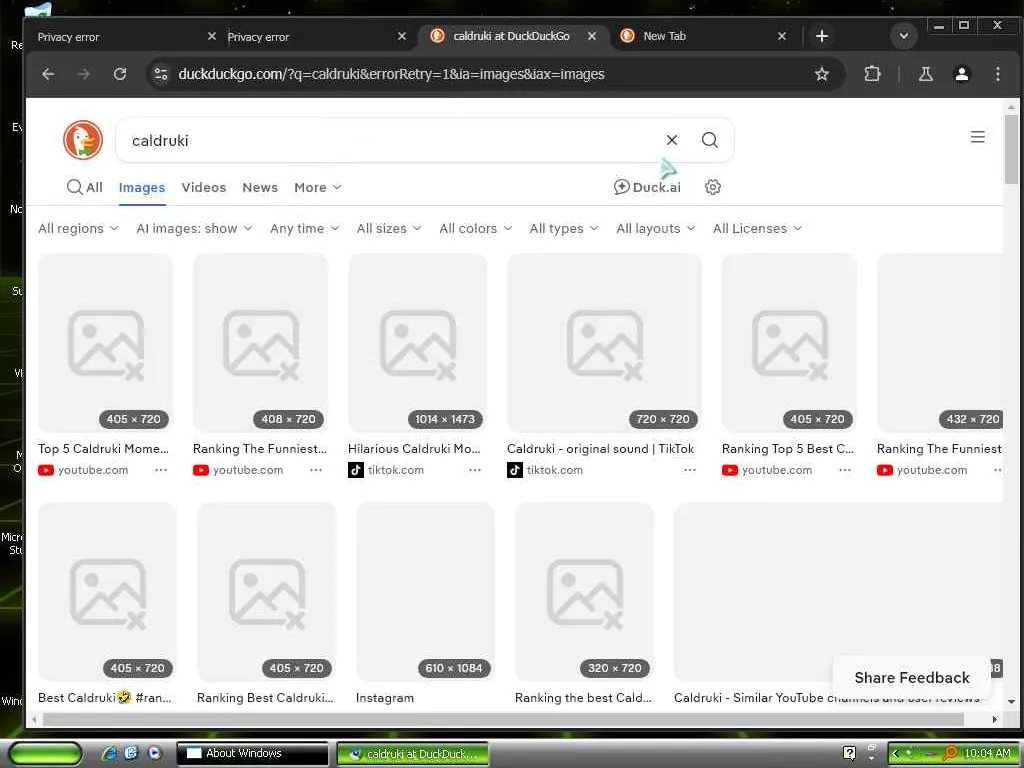Click the Ranking Best Caldruki... title
The image size is (1024, 768).
tap(265, 697)
